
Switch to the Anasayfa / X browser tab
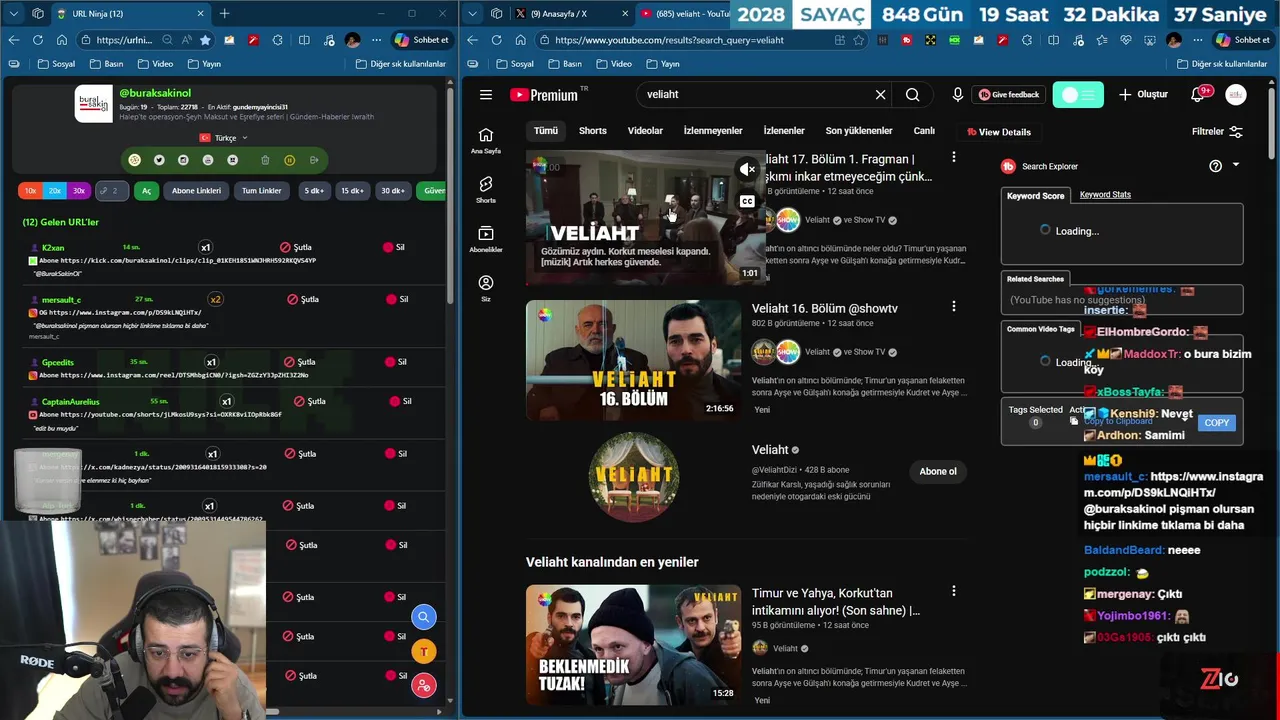pos(569,13)
